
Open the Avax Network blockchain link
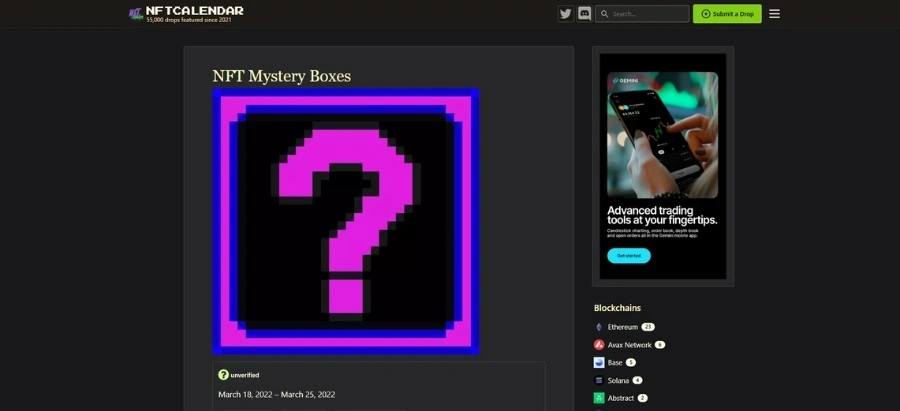tap(630, 345)
